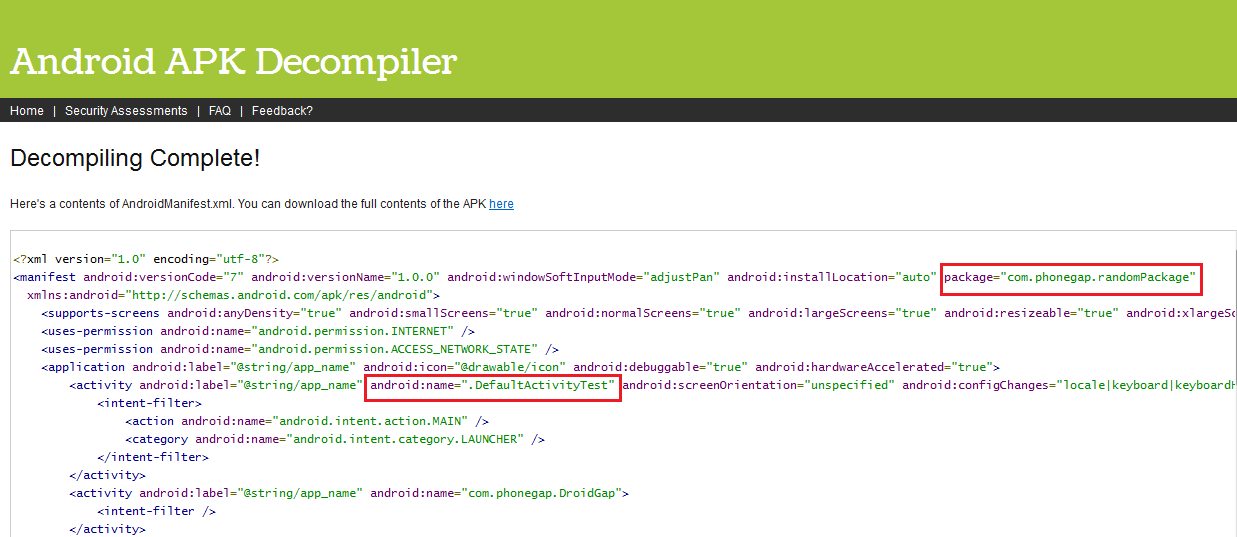Click the description sentence about AndroidManifest.xml
Screen dimensions: 1237x537
point(262,204)
